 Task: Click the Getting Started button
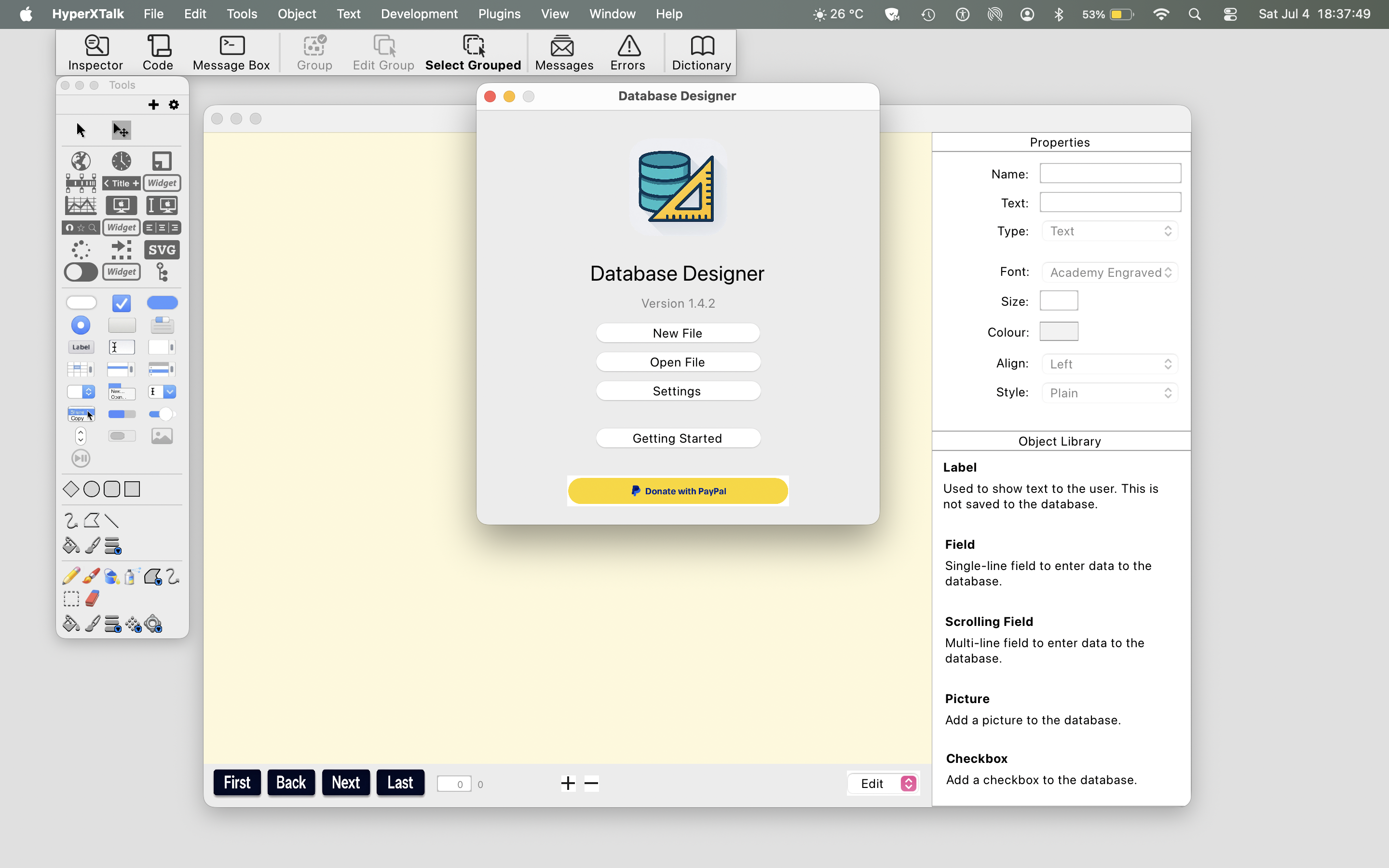tap(678, 438)
